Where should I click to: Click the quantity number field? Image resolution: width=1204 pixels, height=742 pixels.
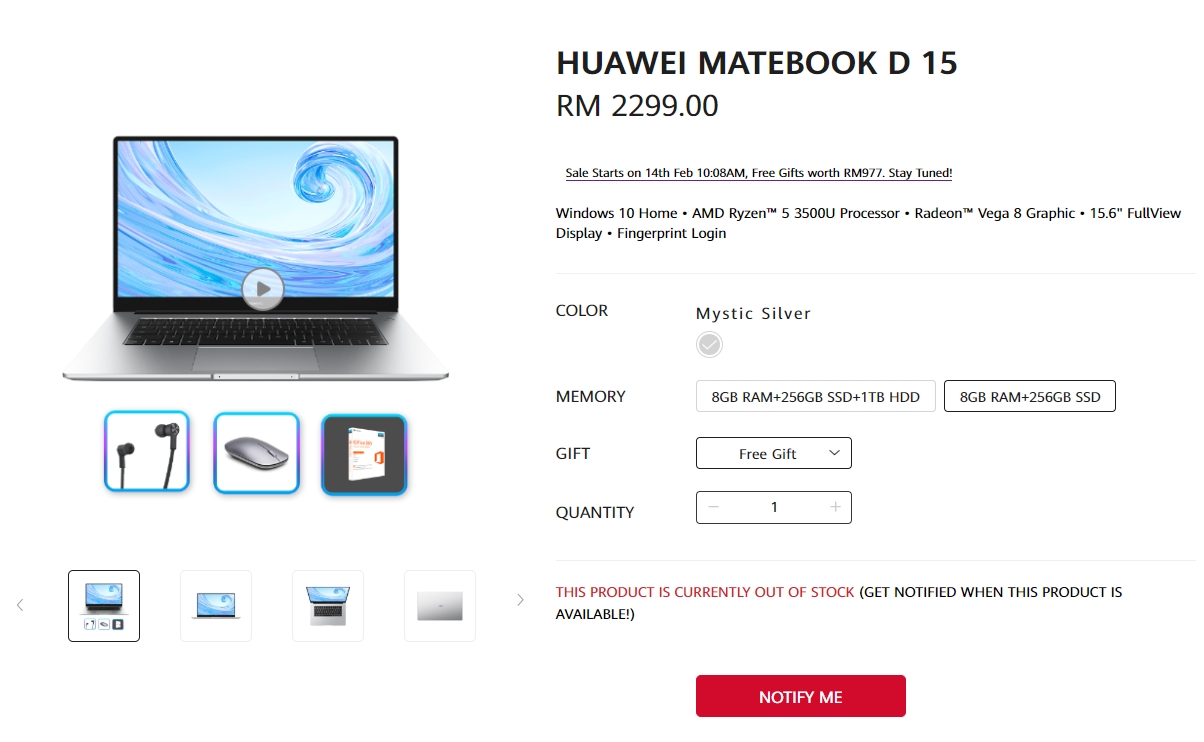tap(774, 507)
